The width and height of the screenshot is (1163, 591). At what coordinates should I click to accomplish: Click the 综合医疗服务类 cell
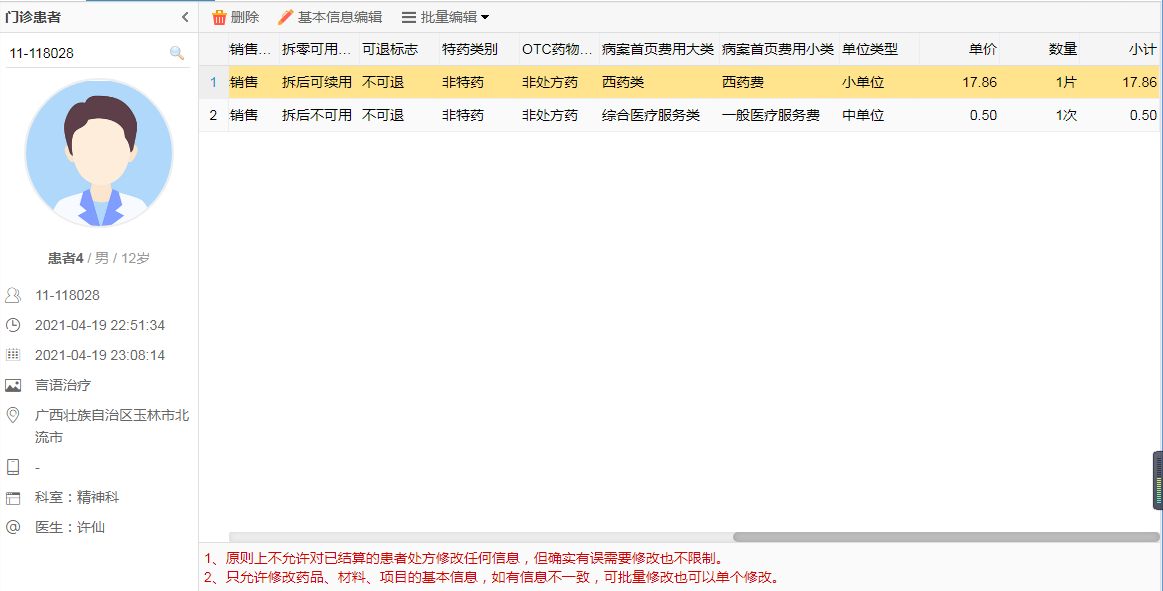click(659, 115)
